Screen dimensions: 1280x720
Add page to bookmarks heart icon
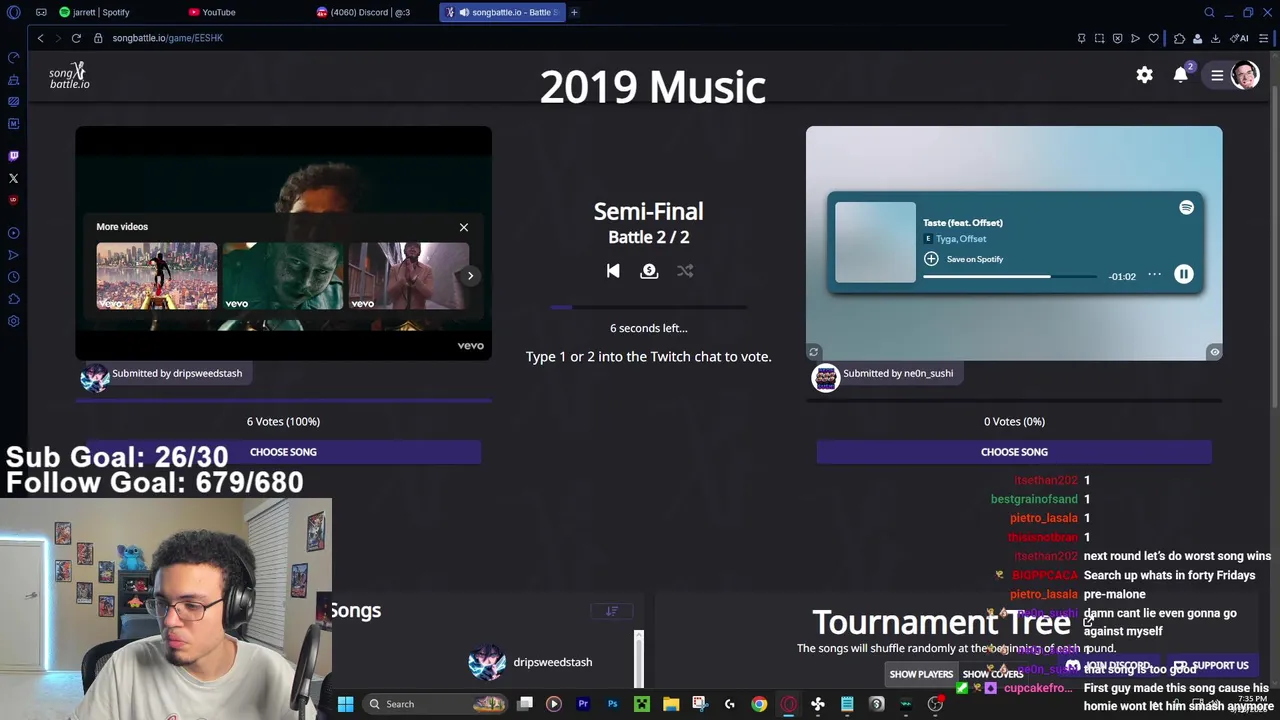[1153, 38]
